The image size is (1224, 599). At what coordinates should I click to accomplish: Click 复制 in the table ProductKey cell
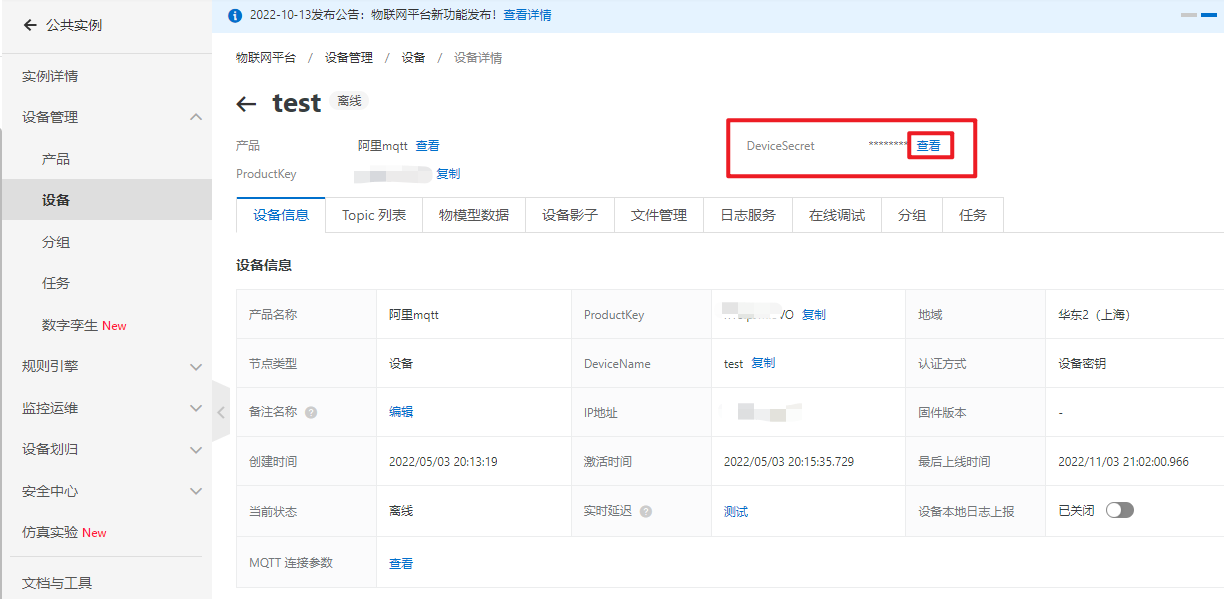(x=814, y=314)
